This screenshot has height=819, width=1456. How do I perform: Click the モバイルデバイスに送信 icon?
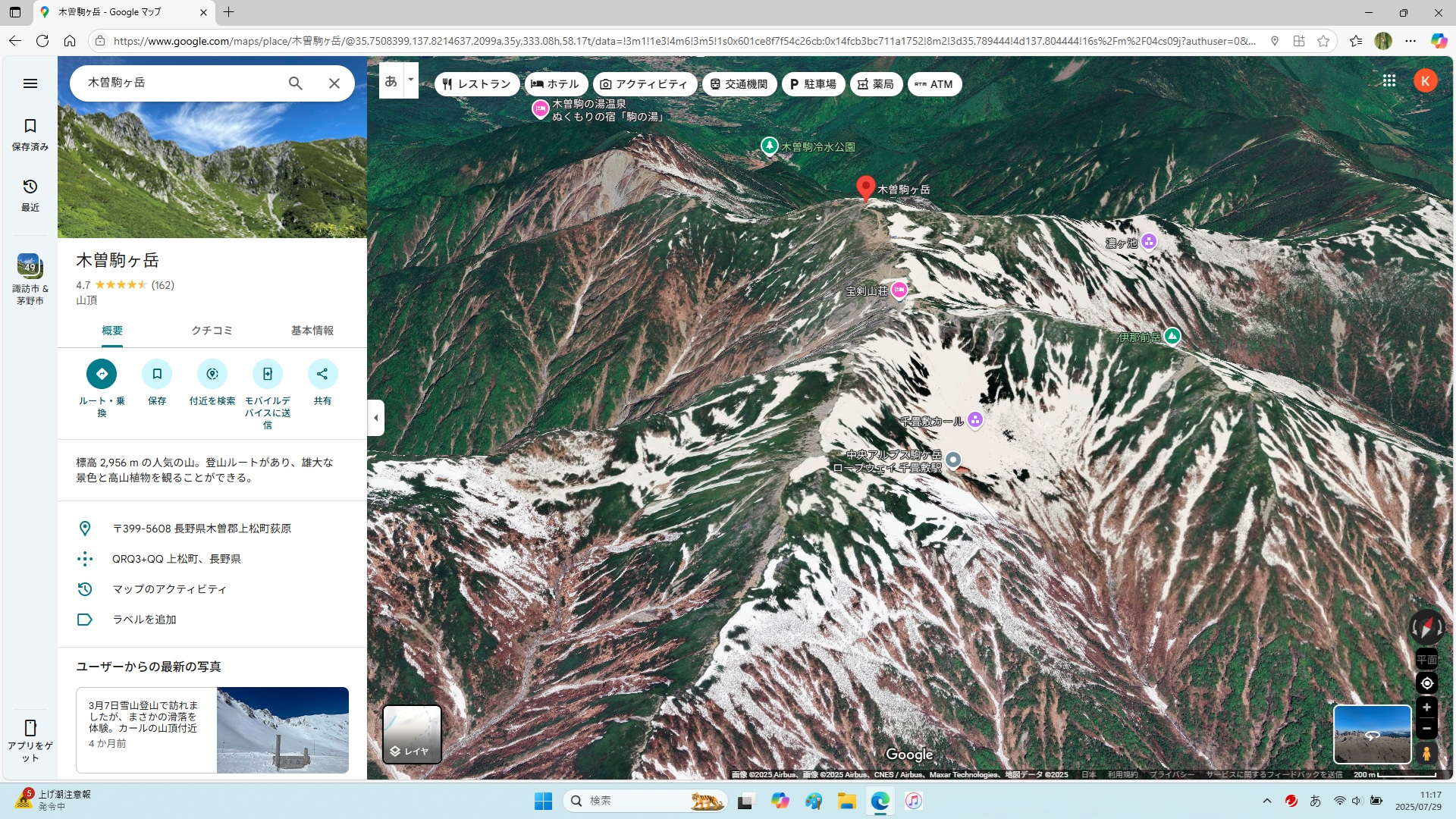(268, 374)
